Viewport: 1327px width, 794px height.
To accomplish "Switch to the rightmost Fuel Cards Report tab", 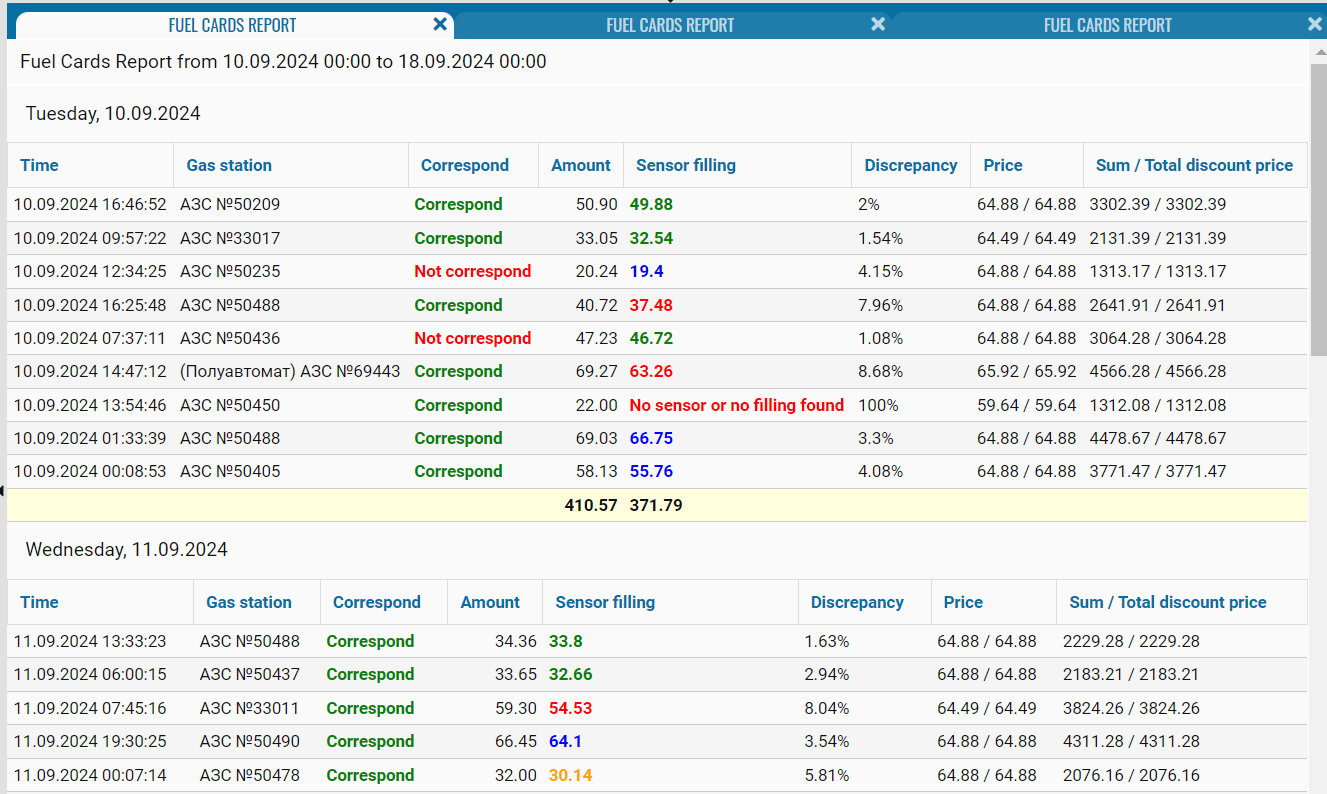I will pos(1107,25).
